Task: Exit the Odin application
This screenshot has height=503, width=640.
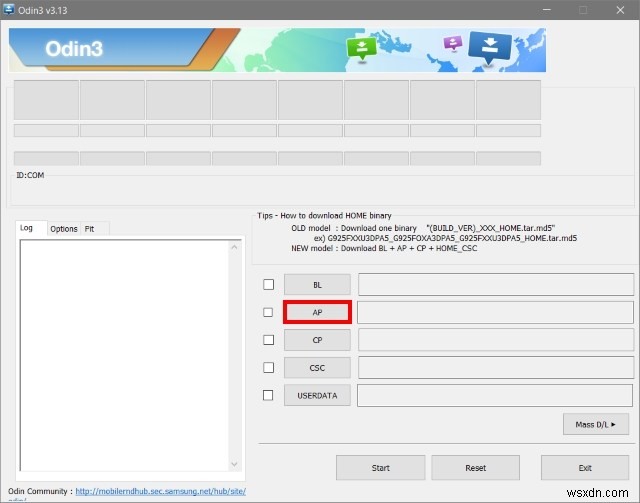Action: coord(585,468)
